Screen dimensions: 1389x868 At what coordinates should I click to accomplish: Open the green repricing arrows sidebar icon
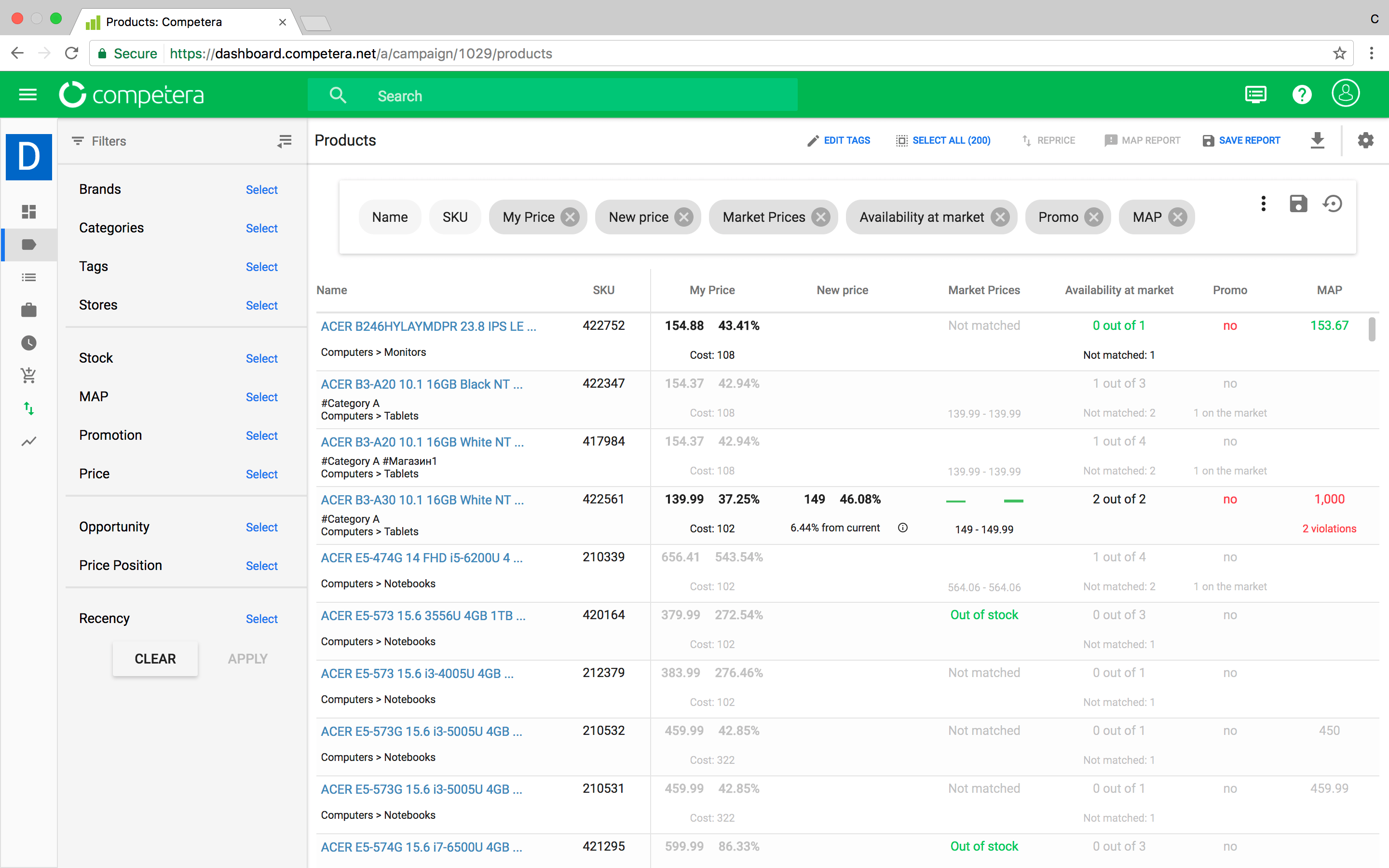click(29, 409)
